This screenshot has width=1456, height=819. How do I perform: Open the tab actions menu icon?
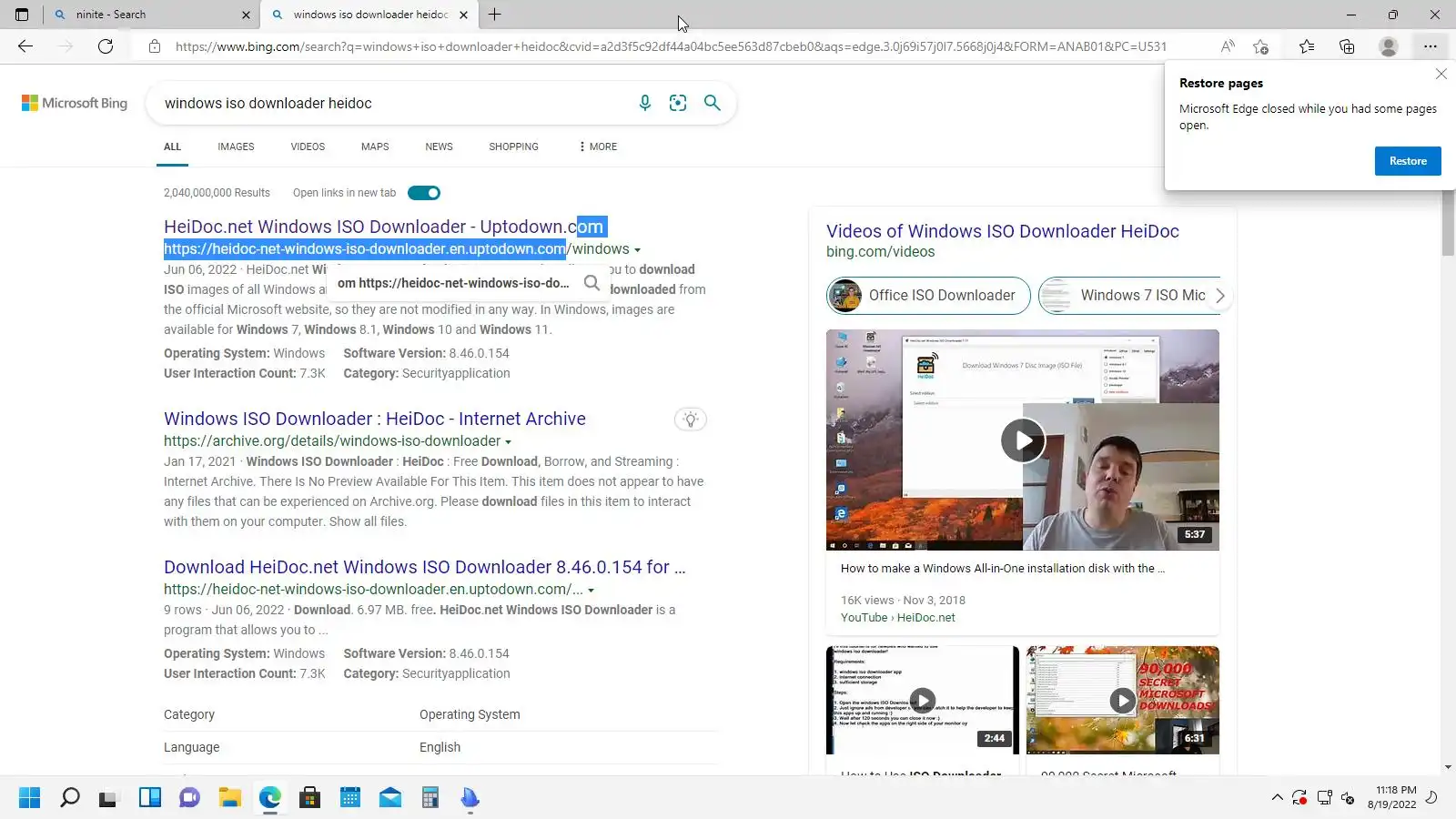[22, 15]
